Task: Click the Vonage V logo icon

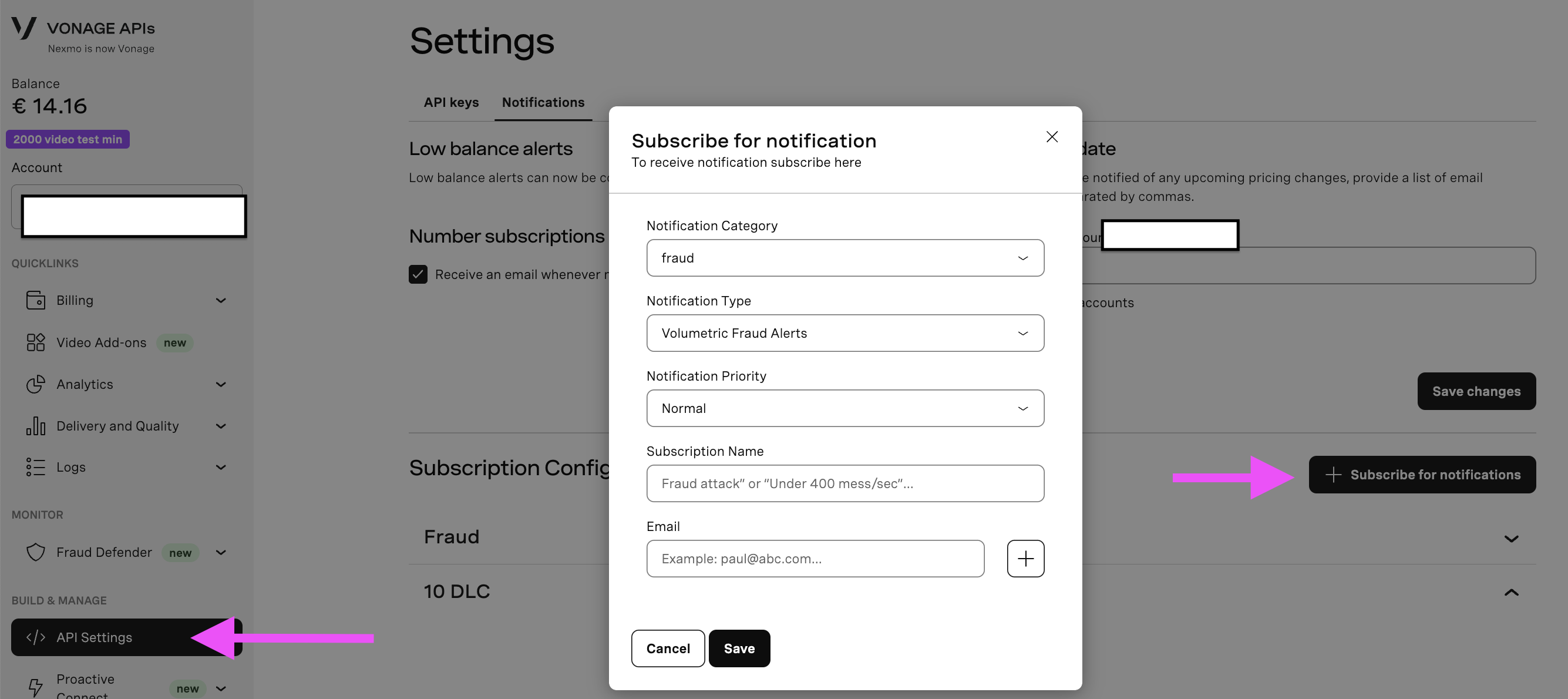Action: click(x=23, y=28)
